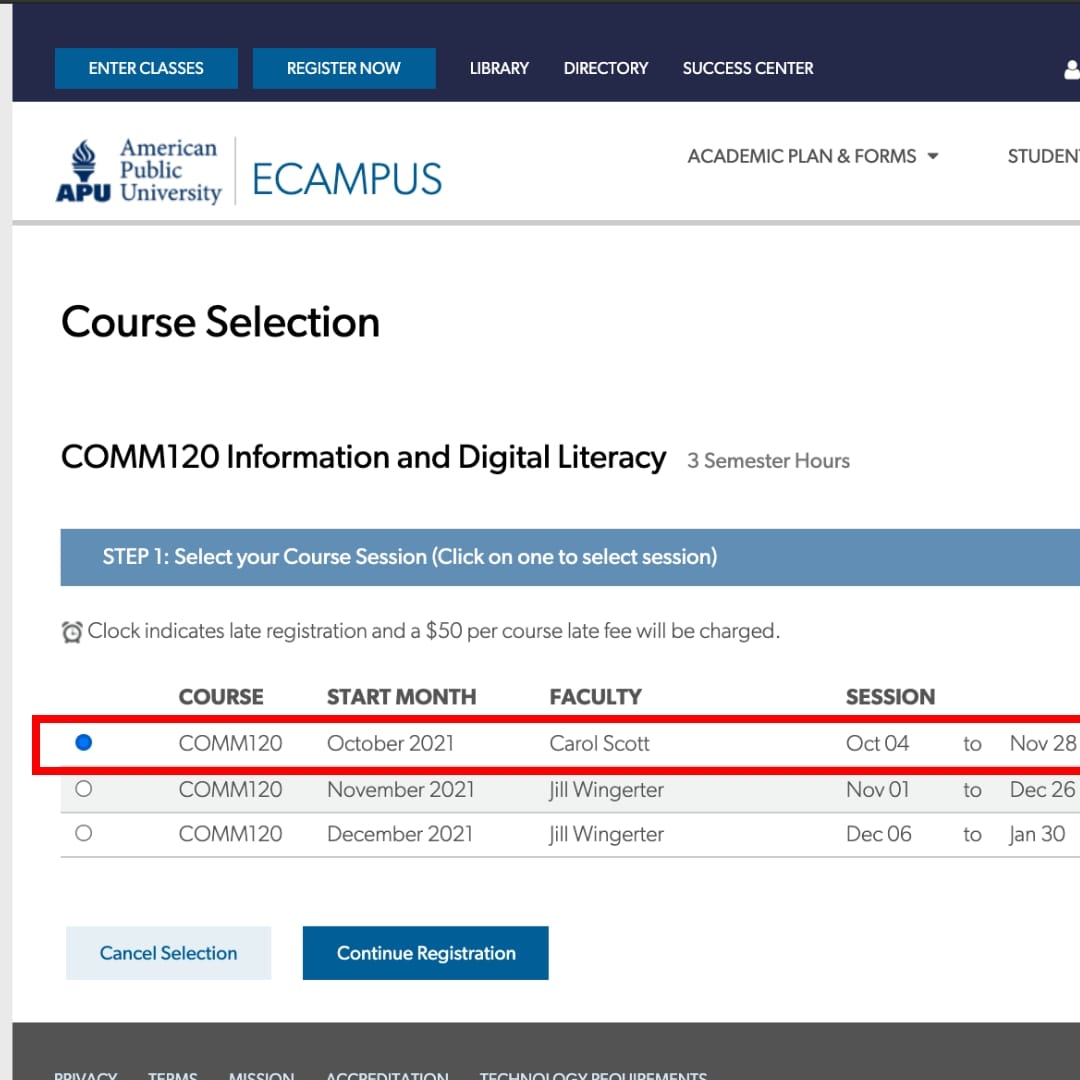
Task: Open the Academic Plan & Forms menu
Action: point(801,156)
